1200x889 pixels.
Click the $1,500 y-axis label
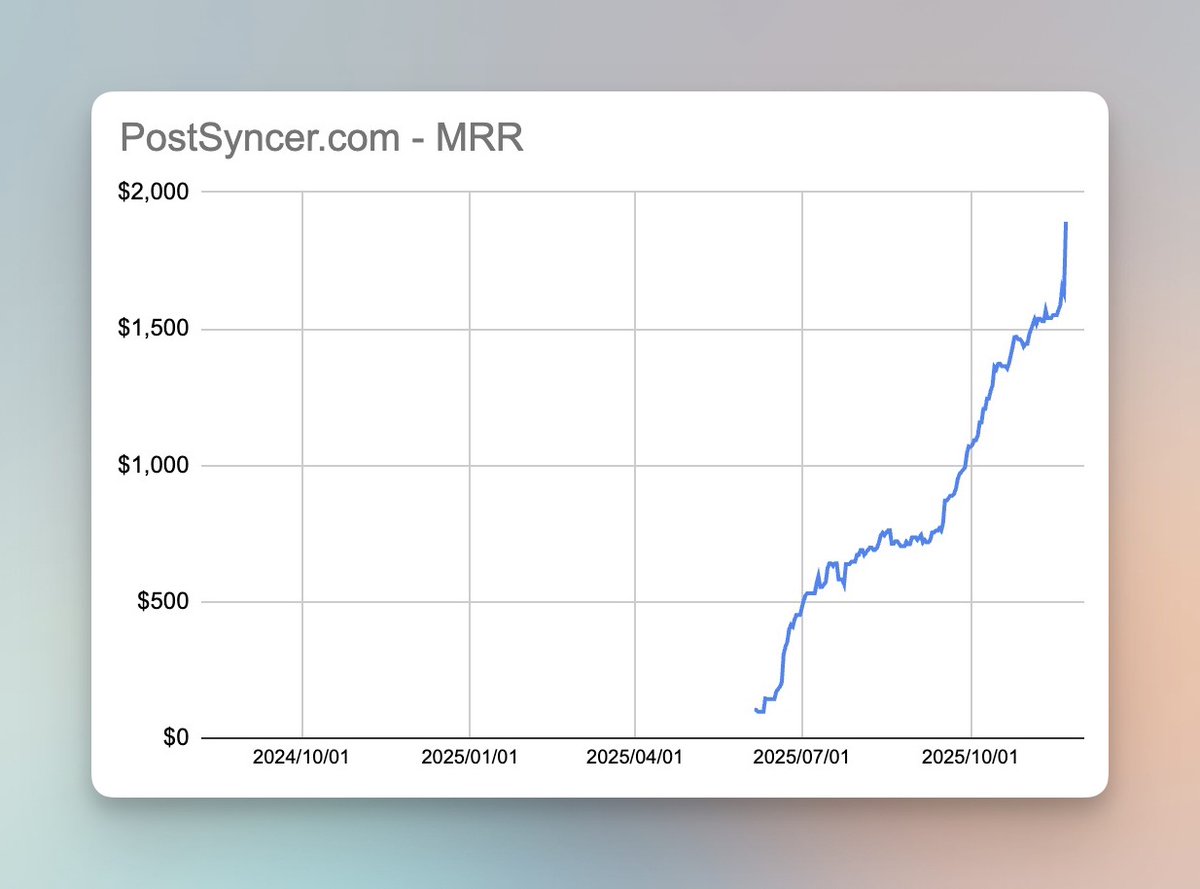coord(153,329)
